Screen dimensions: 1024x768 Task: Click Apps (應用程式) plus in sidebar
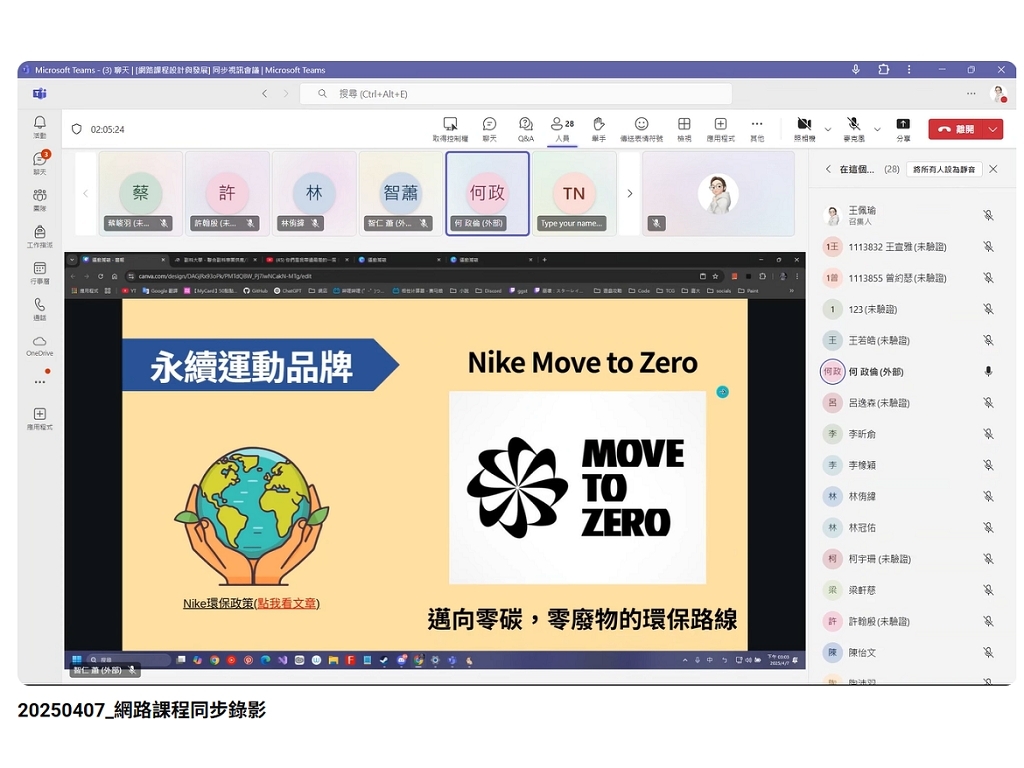[40, 418]
